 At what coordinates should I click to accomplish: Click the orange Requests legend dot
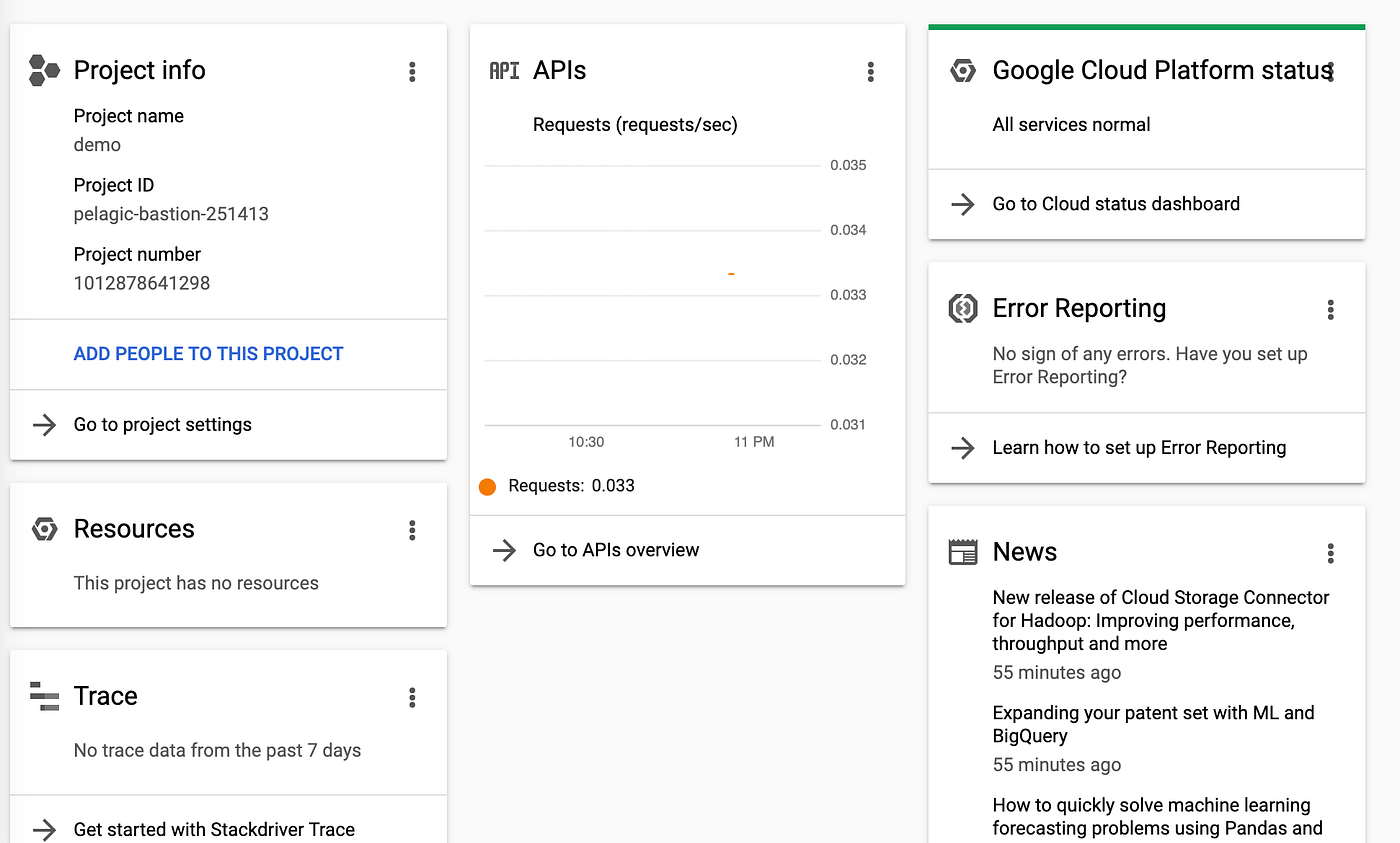coord(487,485)
